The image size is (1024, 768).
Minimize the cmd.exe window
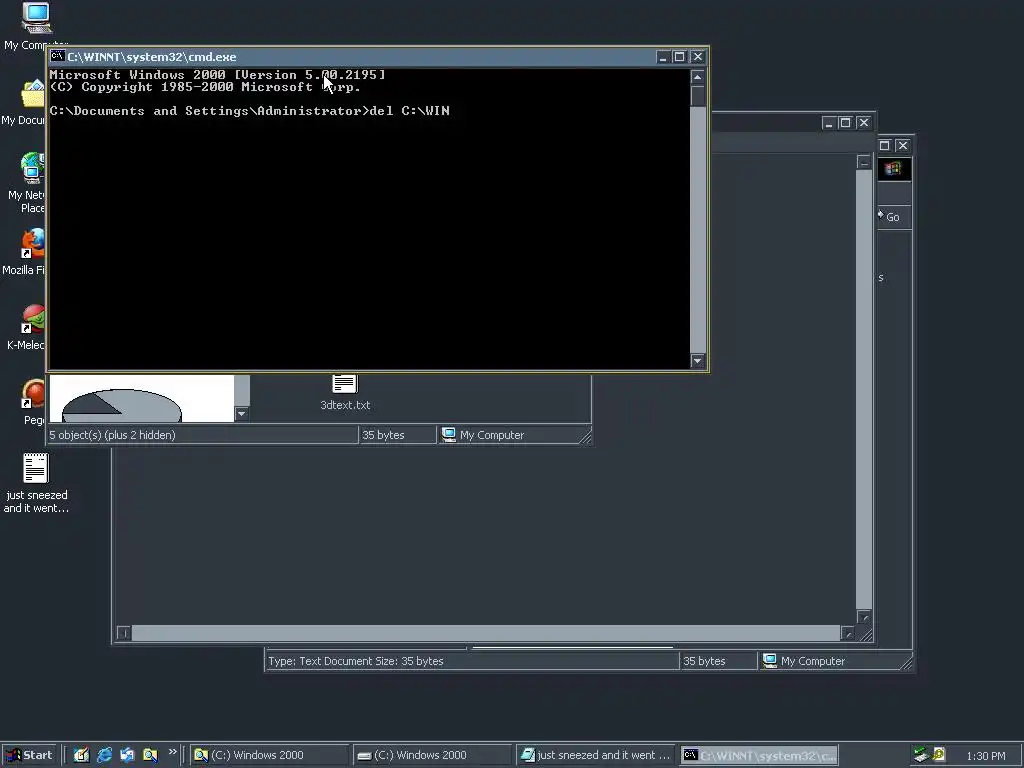[x=663, y=57]
